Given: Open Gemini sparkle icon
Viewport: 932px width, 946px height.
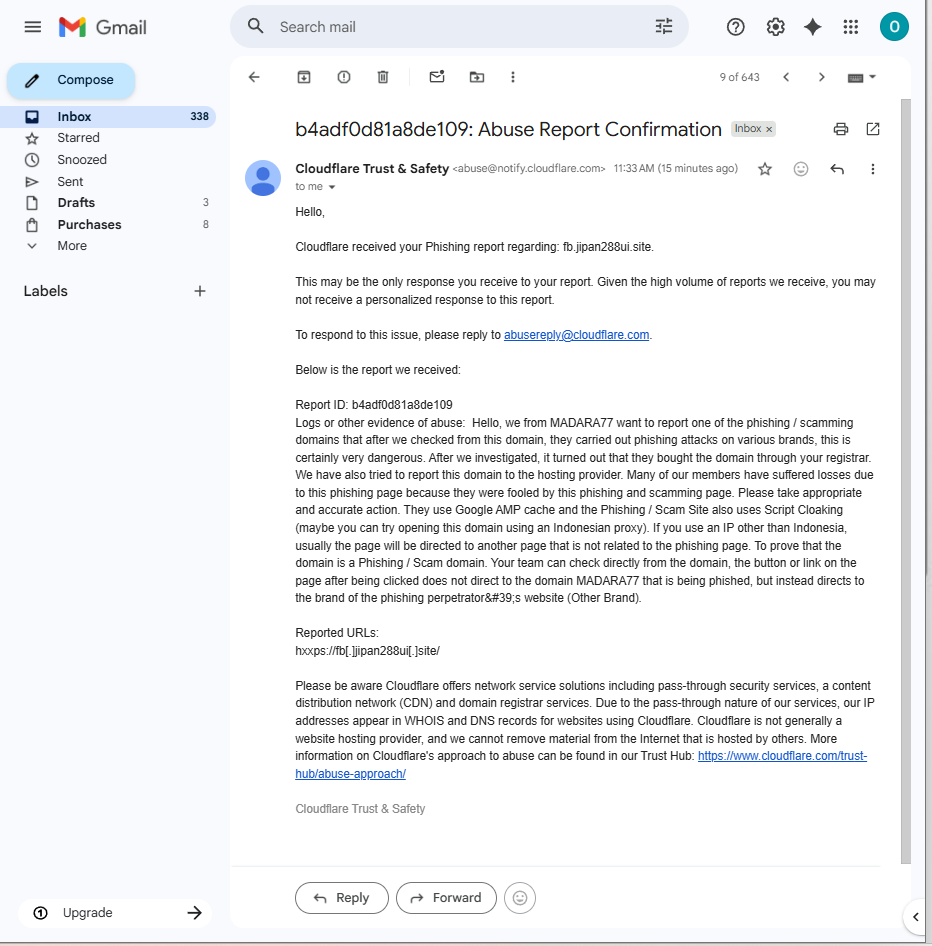Looking at the screenshot, I should [813, 27].
